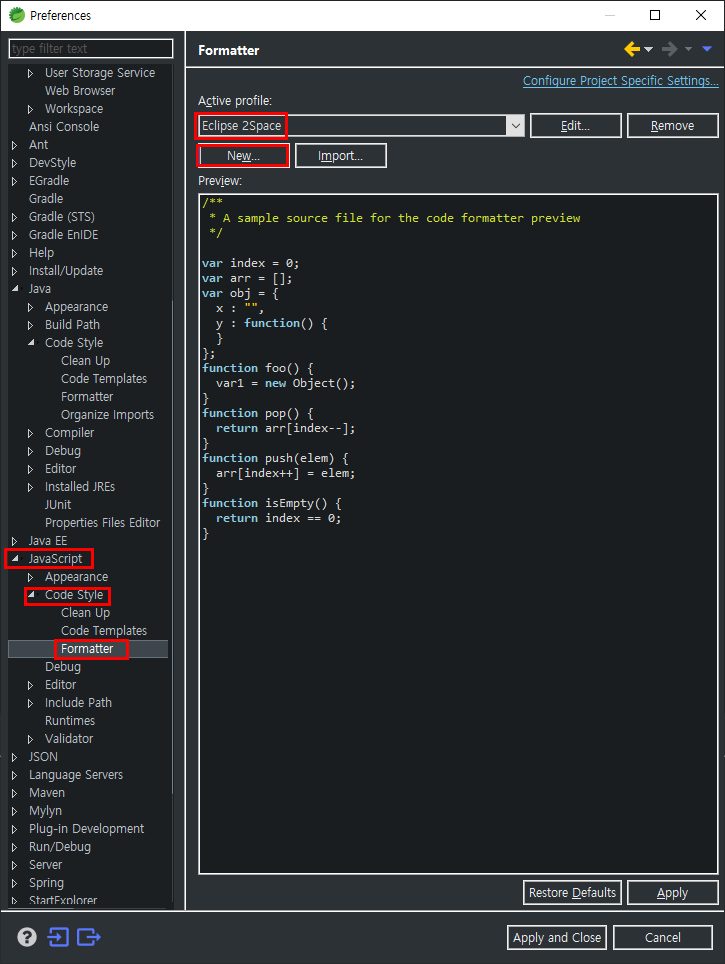Click the Cancel button
The width and height of the screenshot is (725, 964).
point(663,938)
